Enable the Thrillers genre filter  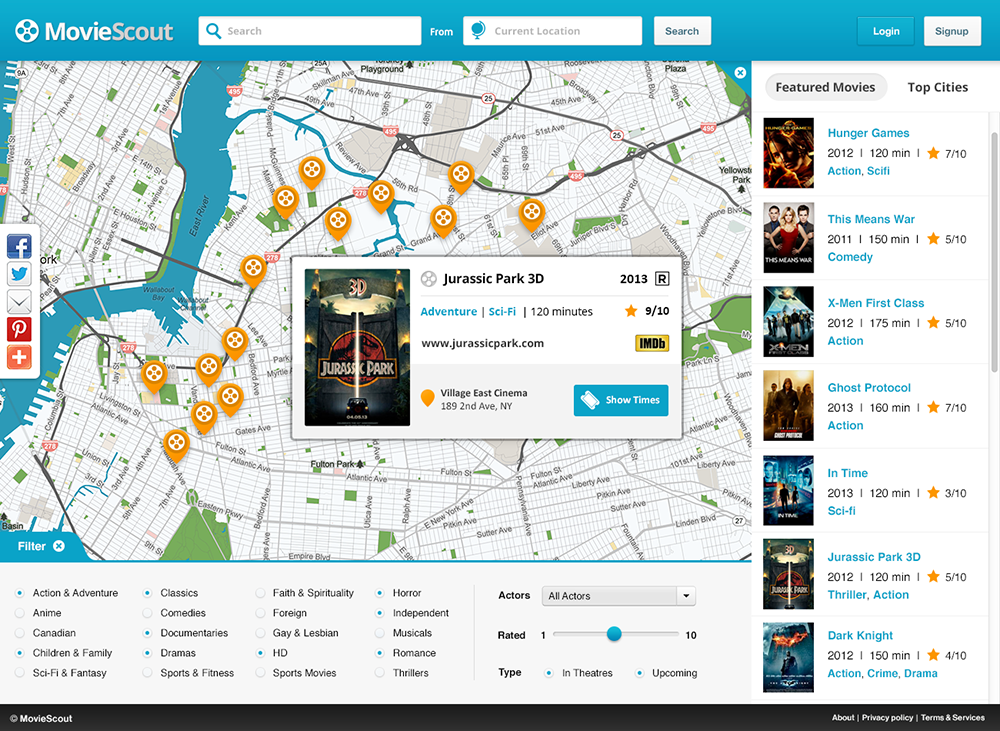(379, 673)
